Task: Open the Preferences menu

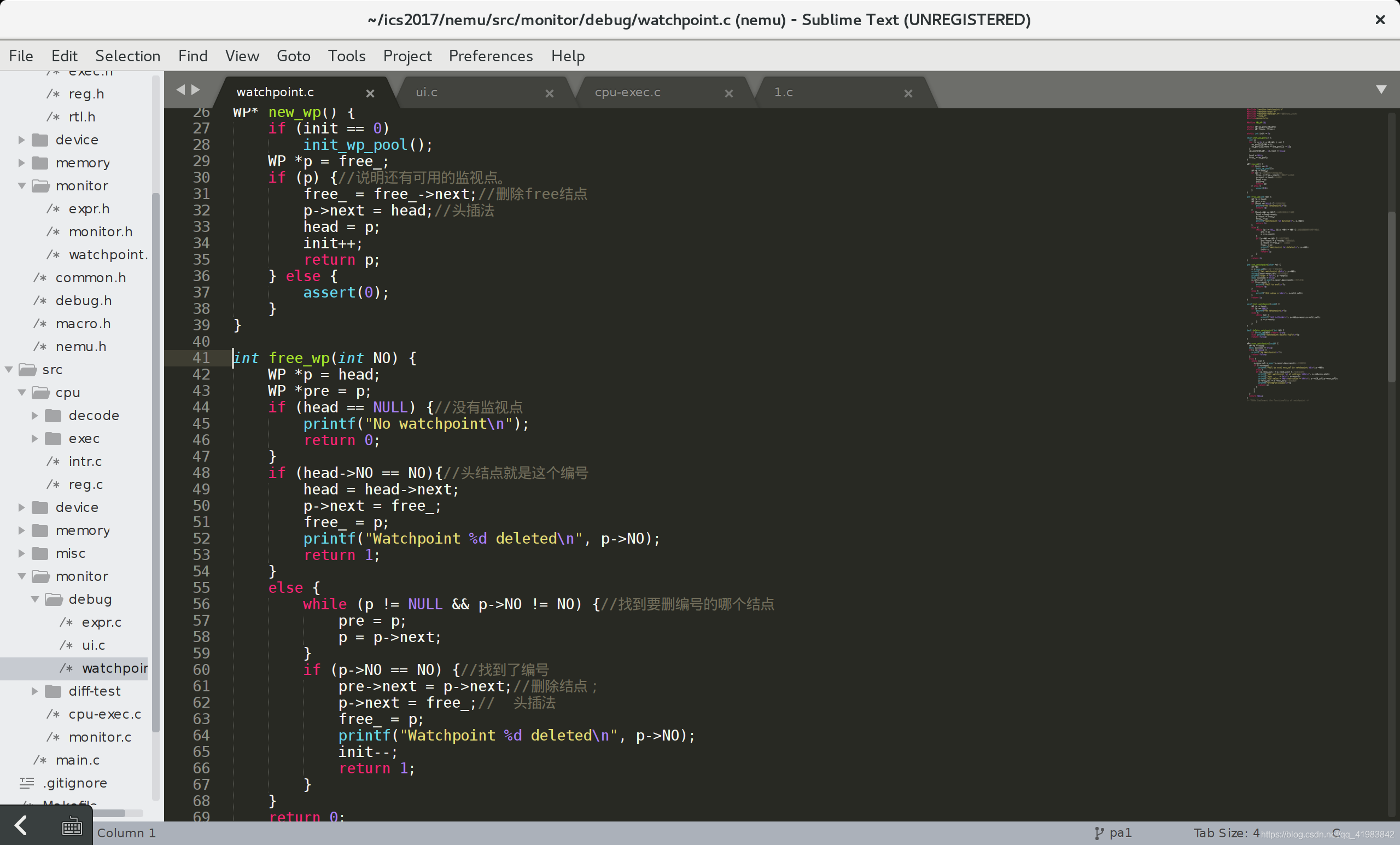Action: click(491, 56)
